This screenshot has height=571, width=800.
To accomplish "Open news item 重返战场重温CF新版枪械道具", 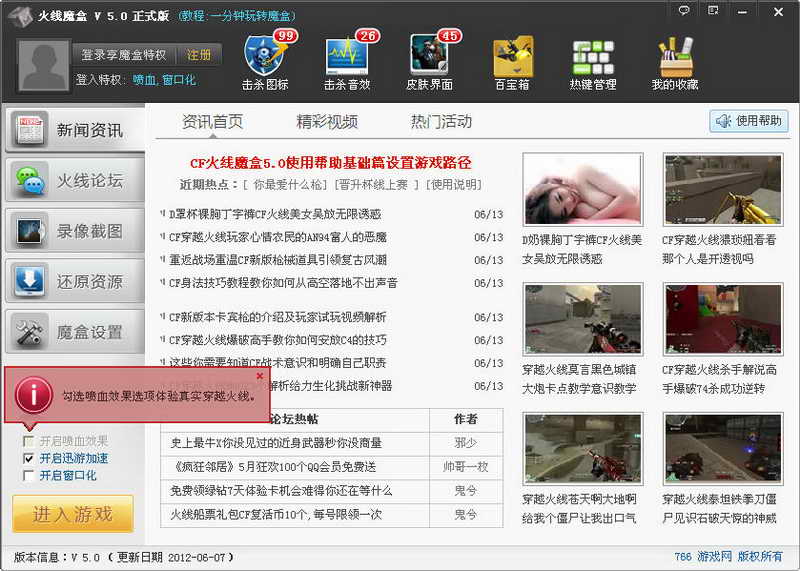I will point(278,260).
